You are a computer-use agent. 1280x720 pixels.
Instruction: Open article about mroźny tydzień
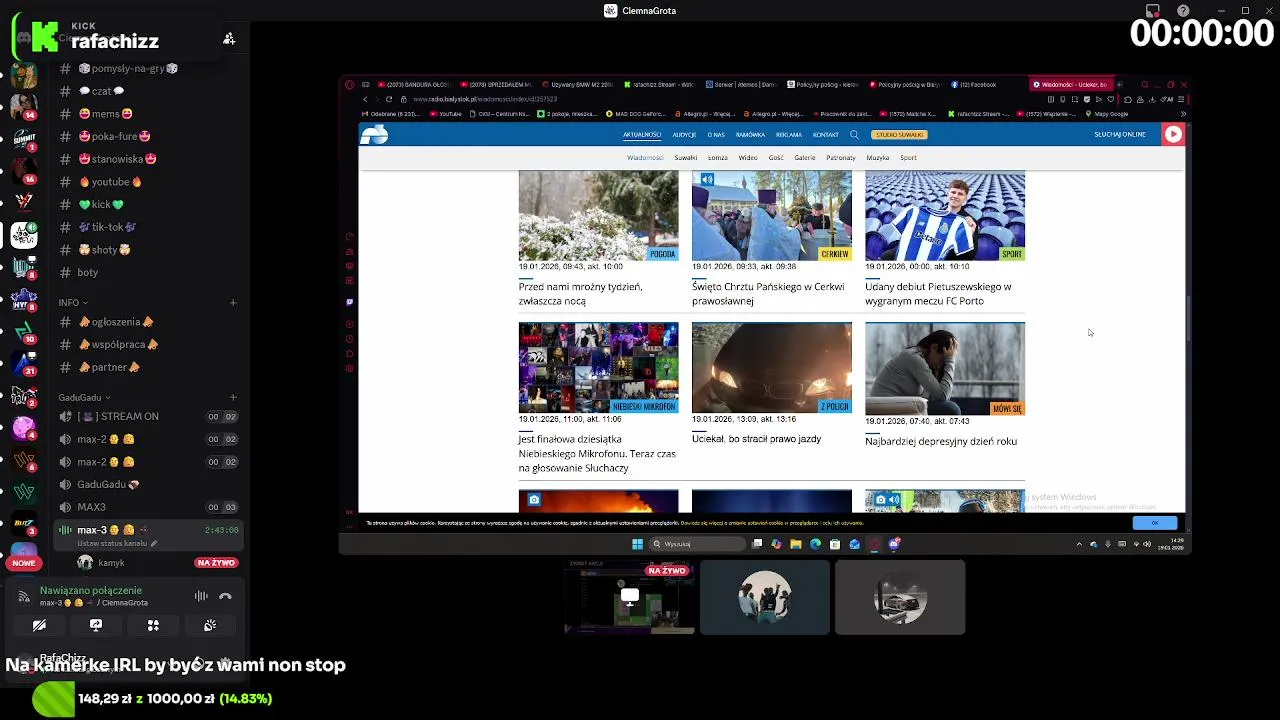(x=580, y=294)
